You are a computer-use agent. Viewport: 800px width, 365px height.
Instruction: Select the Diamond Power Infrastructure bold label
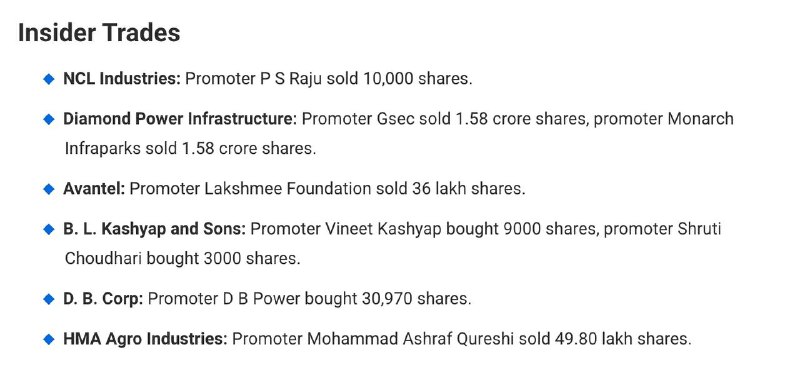pos(180,119)
